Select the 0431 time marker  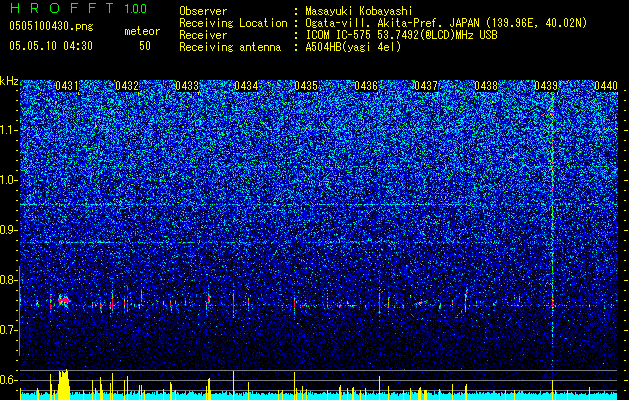pyautogui.click(x=67, y=86)
